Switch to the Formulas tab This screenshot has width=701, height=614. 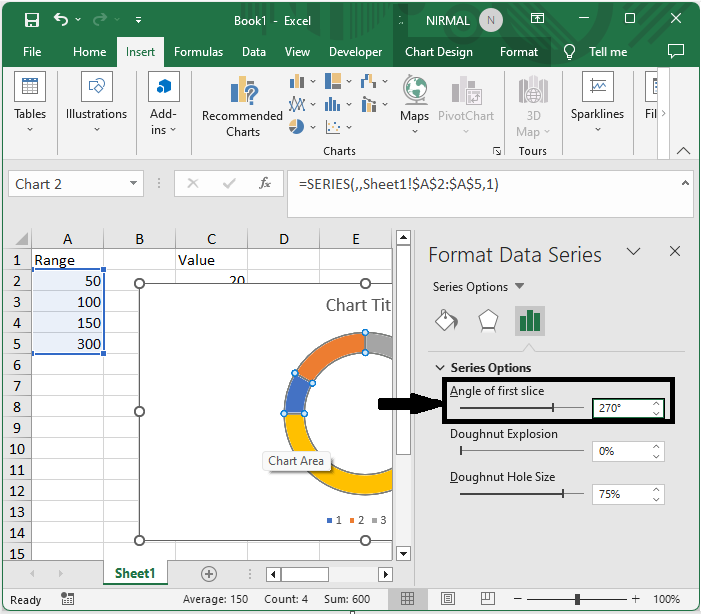click(x=198, y=52)
